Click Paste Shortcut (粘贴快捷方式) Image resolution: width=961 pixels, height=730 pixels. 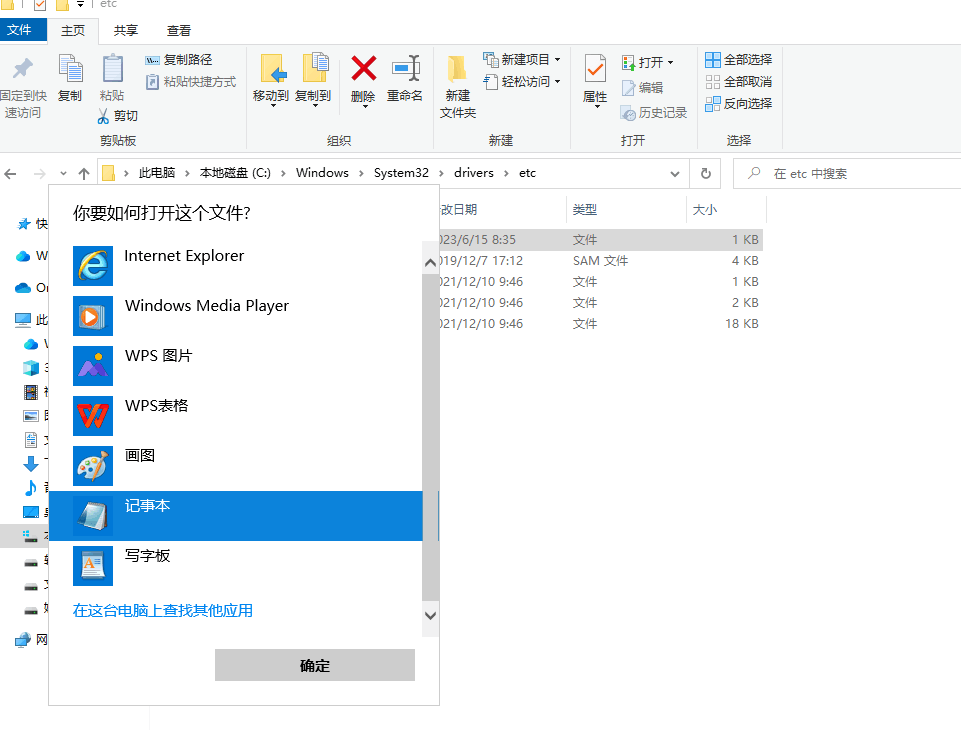191,82
